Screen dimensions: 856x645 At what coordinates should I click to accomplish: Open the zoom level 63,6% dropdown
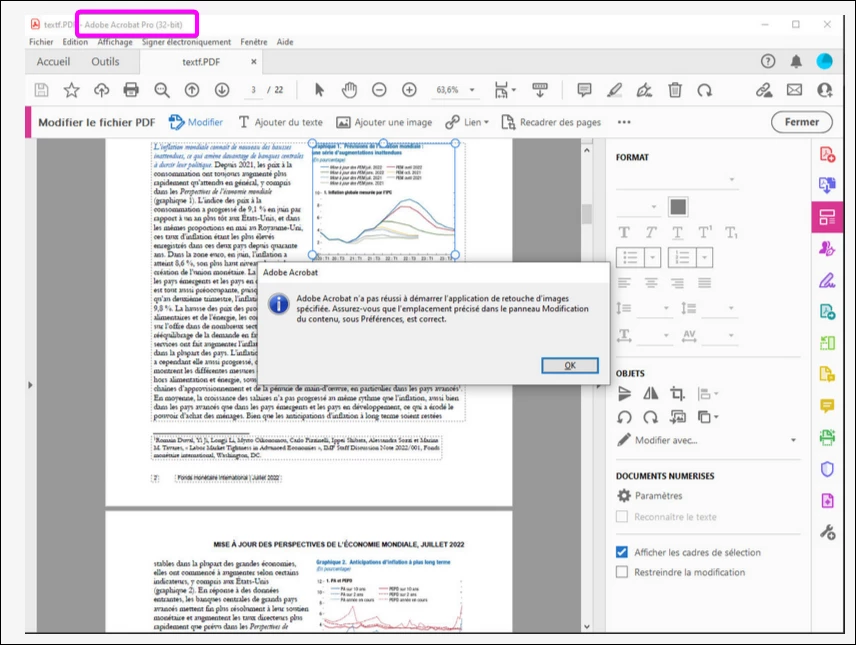(x=472, y=90)
